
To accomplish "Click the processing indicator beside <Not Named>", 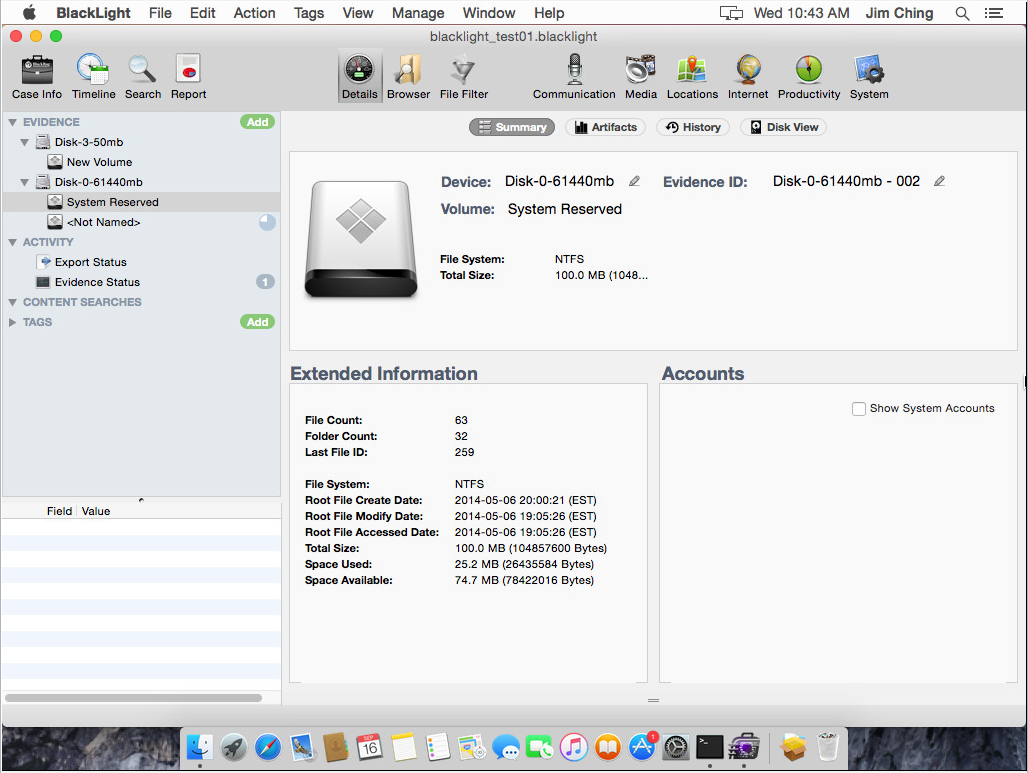I will pyautogui.click(x=267, y=222).
